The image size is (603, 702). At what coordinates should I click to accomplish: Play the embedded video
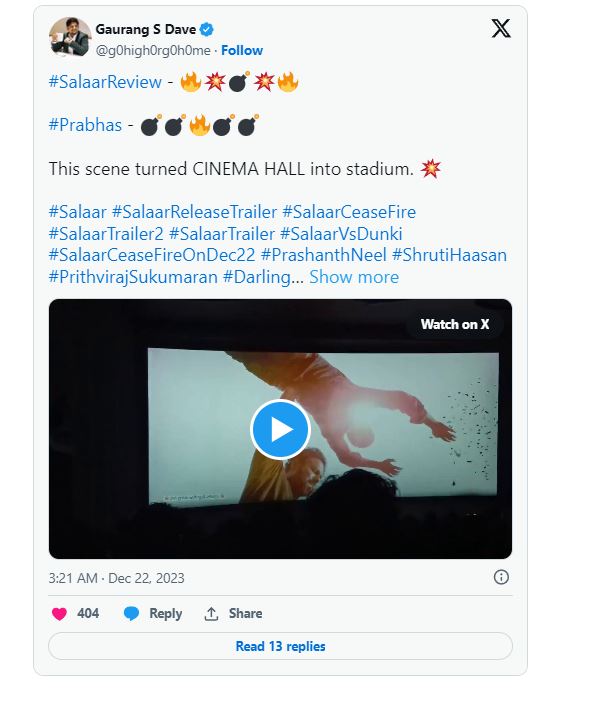[280, 429]
